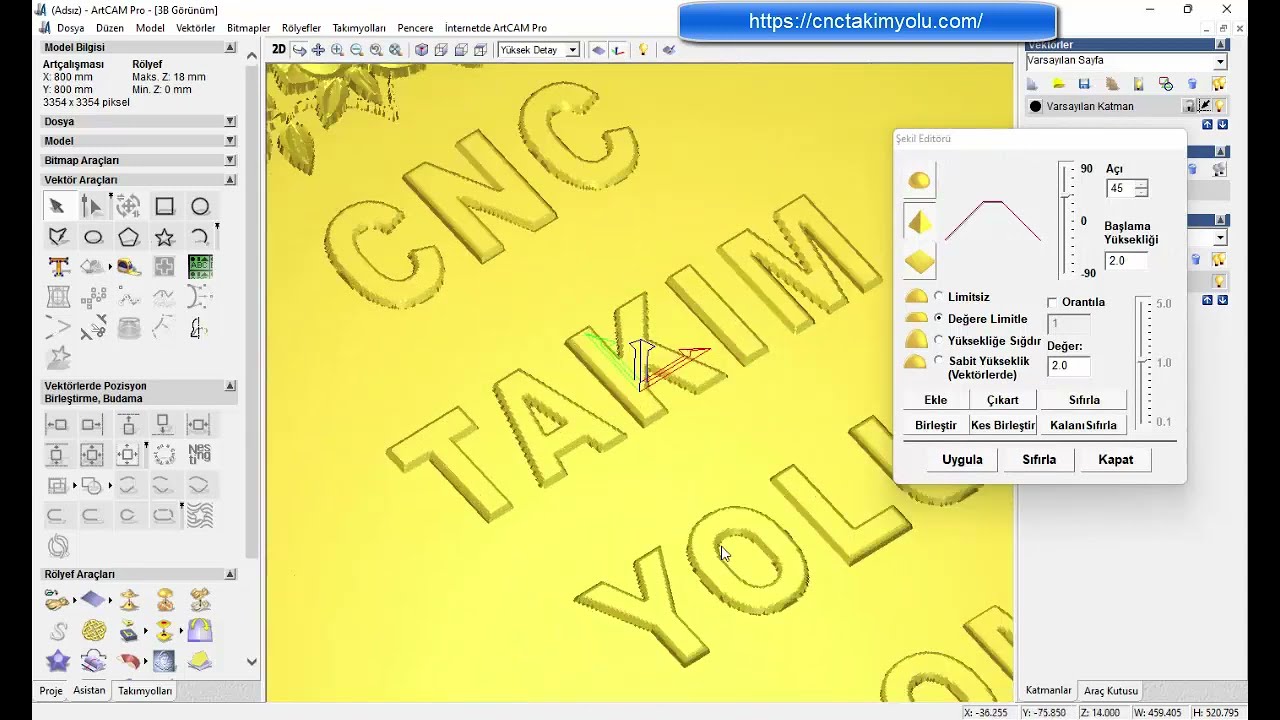This screenshot has width=1280, height=720.
Task: Click the Uygula button
Action: [x=962, y=460]
